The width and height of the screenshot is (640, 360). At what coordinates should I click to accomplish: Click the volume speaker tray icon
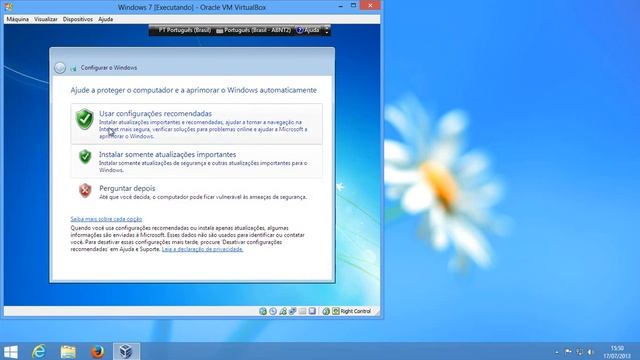pyautogui.click(x=591, y=352)
